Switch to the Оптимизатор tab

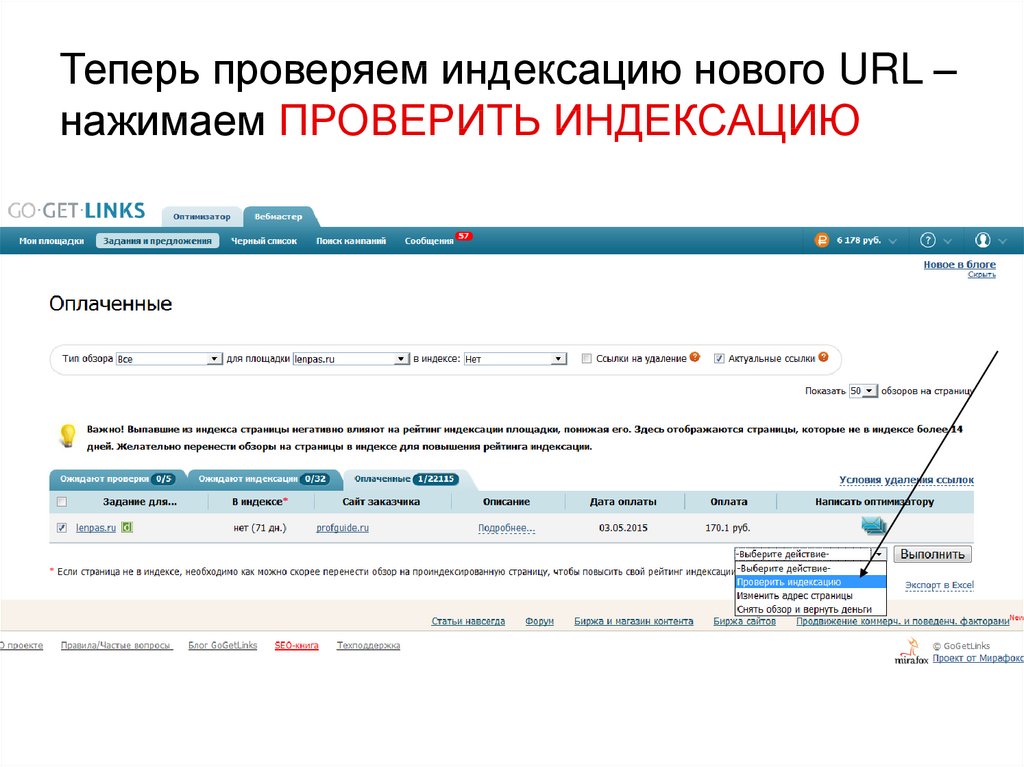click(201, 216)
